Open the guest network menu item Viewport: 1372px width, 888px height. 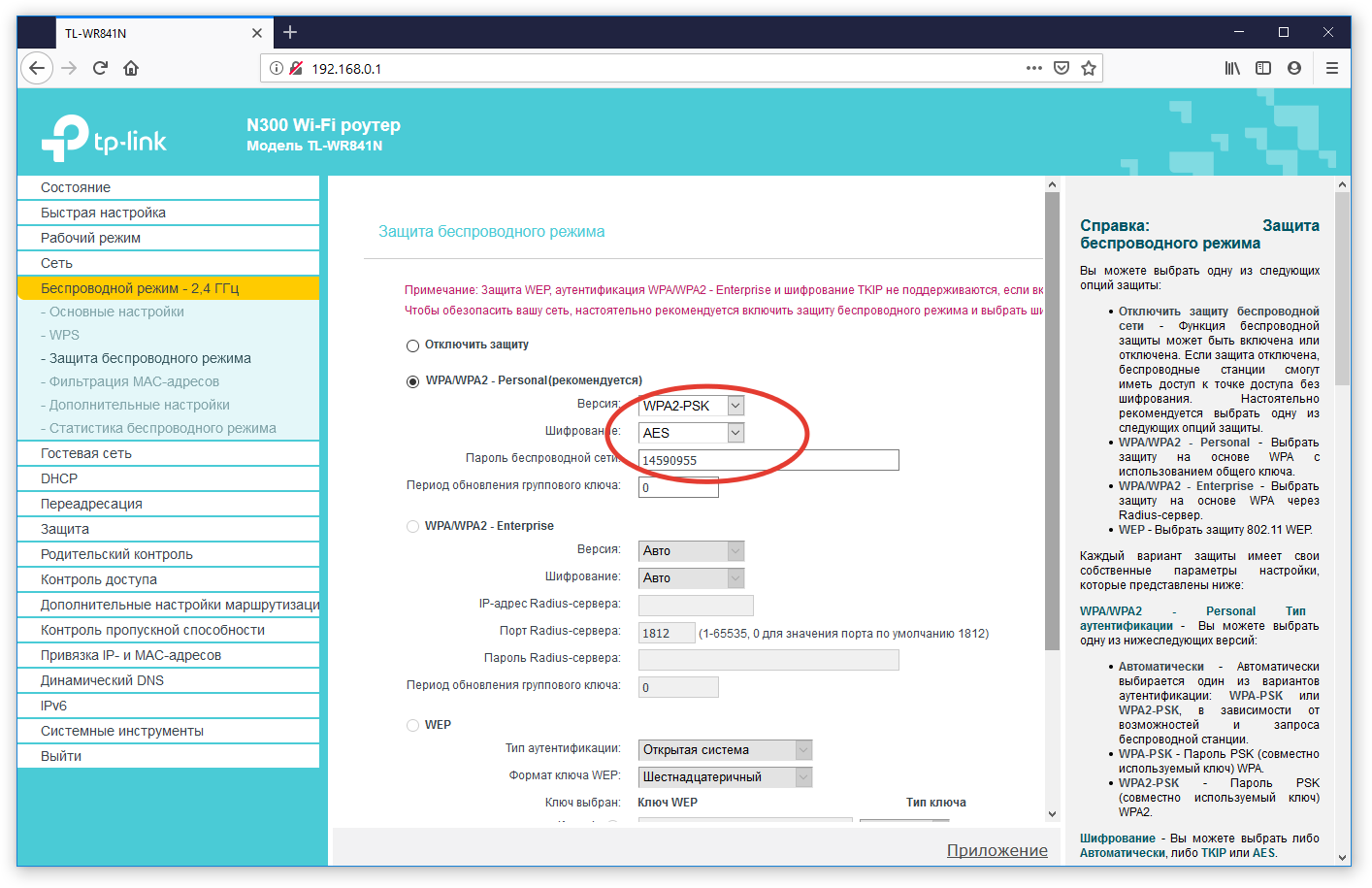click(x=86, y=453)
